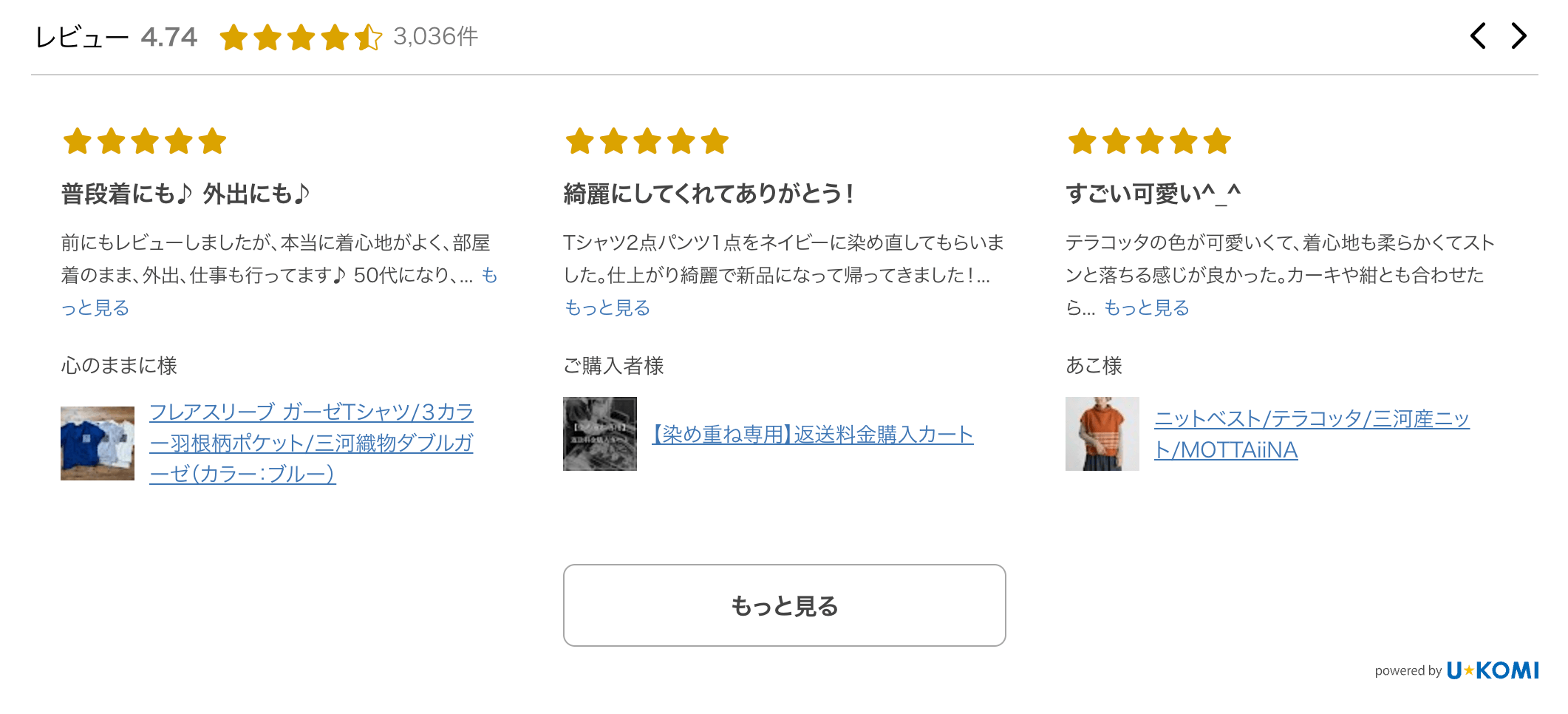Open 染め重ね専用 返送料金購入カート link

point(812,435)
